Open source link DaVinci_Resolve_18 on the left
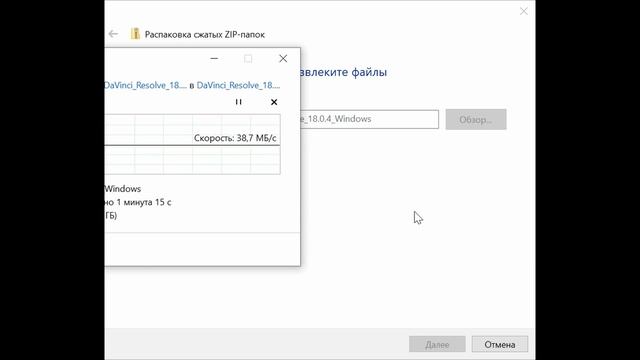Screen dimensions: 640x360 pos(145,85)
